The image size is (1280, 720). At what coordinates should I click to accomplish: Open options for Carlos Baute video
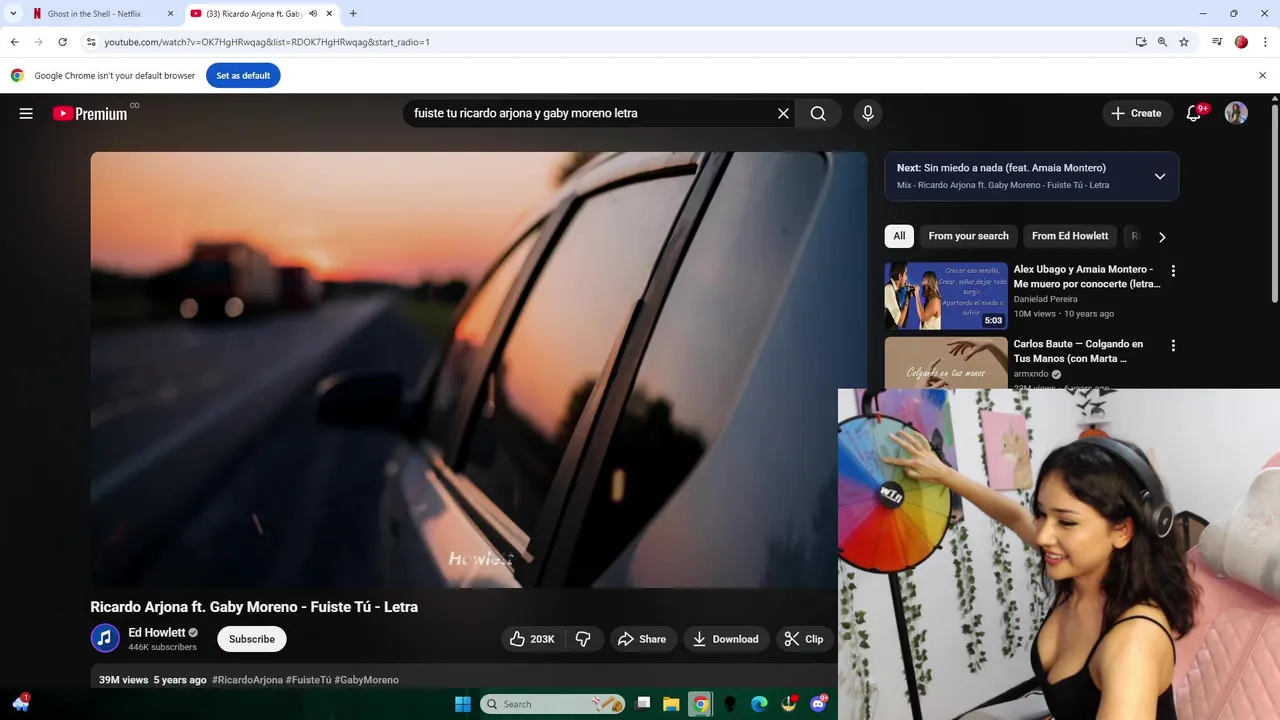pos(1173,345)
